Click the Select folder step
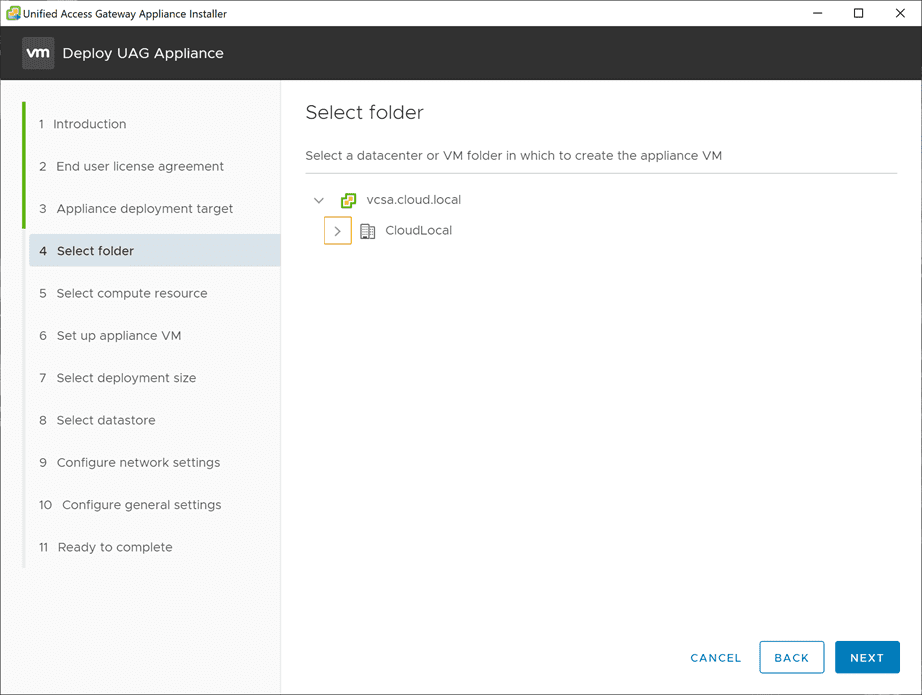922x695 pixels. coord(95,251)
